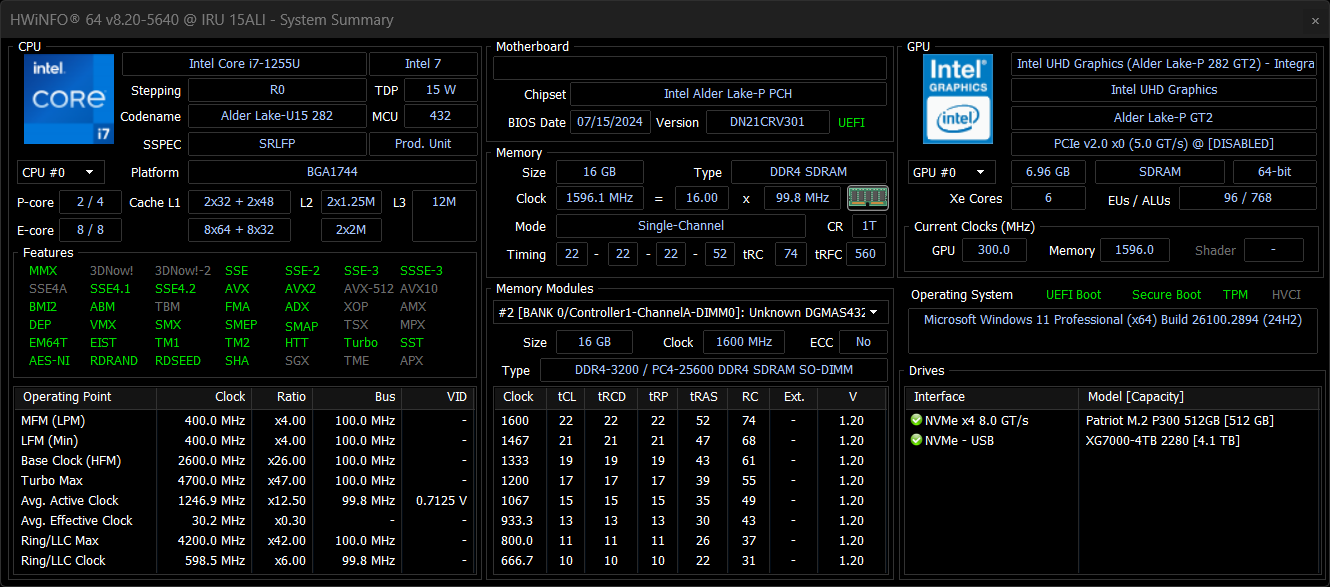Click the DDR4 SDRAM memory type field
The width and height of the screenshot is (1330, 587).
[x=809, y=172]
